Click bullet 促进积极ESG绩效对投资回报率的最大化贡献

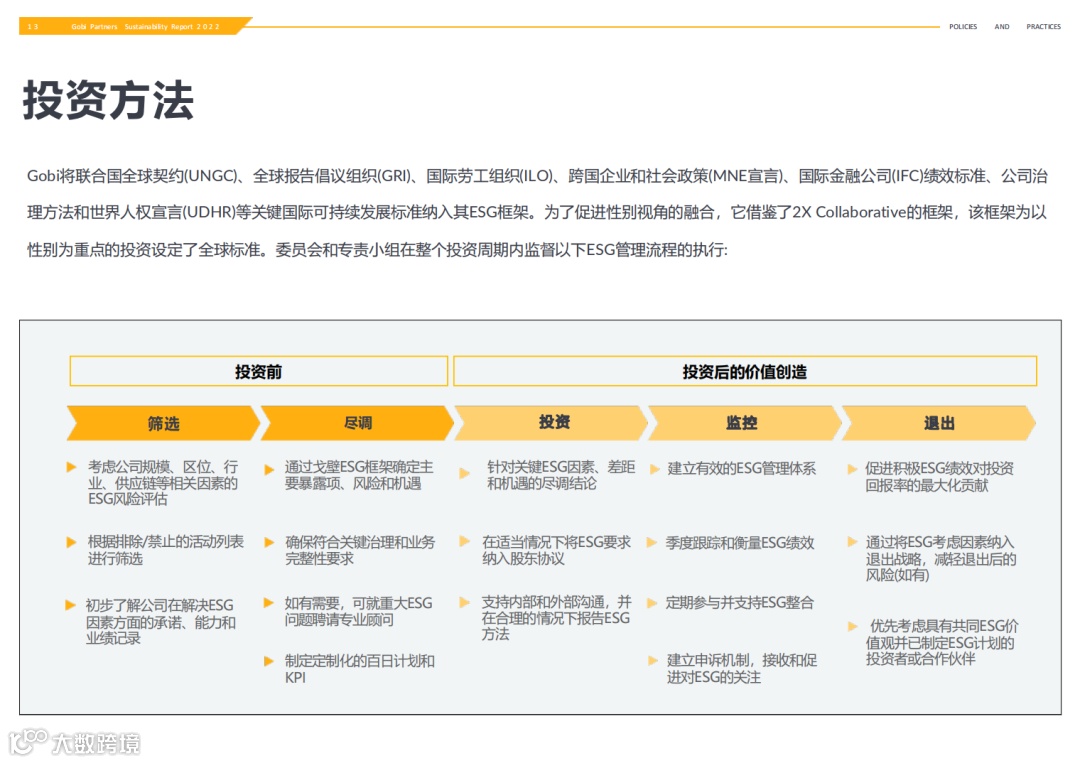pos(939,477)
